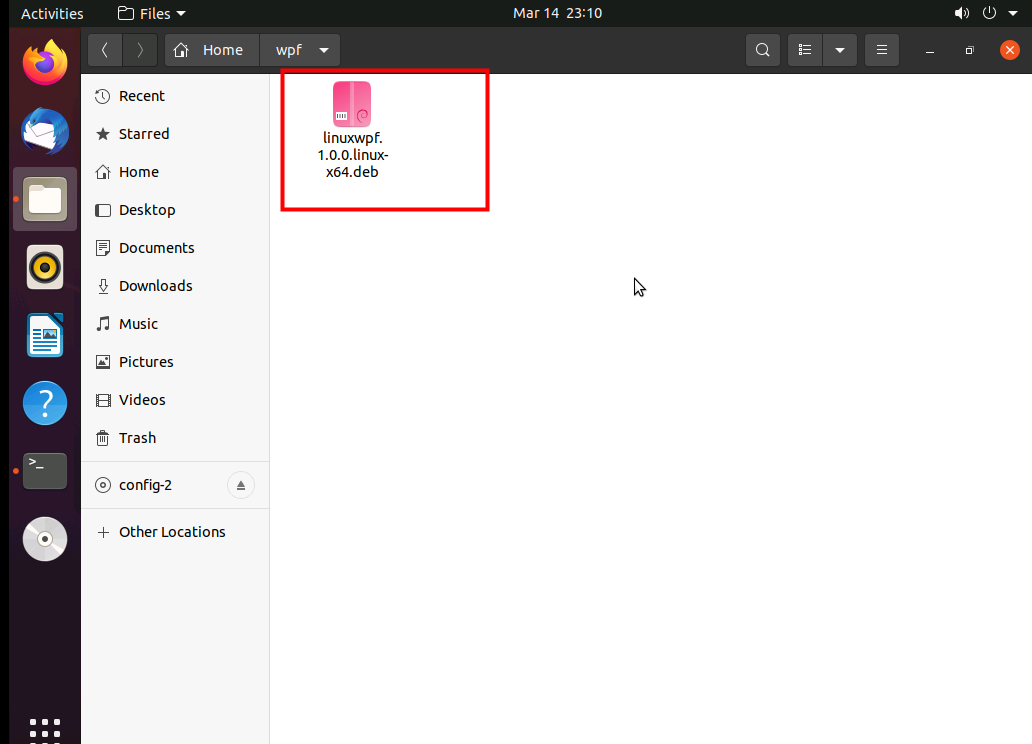Open the hamburger main menu
The image size is (1032, 744).
[882, 50]
